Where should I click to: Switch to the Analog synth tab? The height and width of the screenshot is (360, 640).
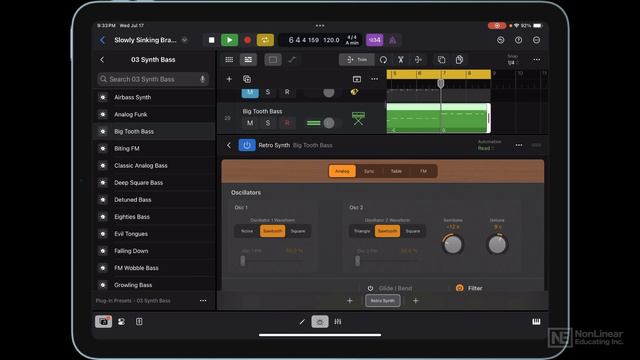point(342,171)
